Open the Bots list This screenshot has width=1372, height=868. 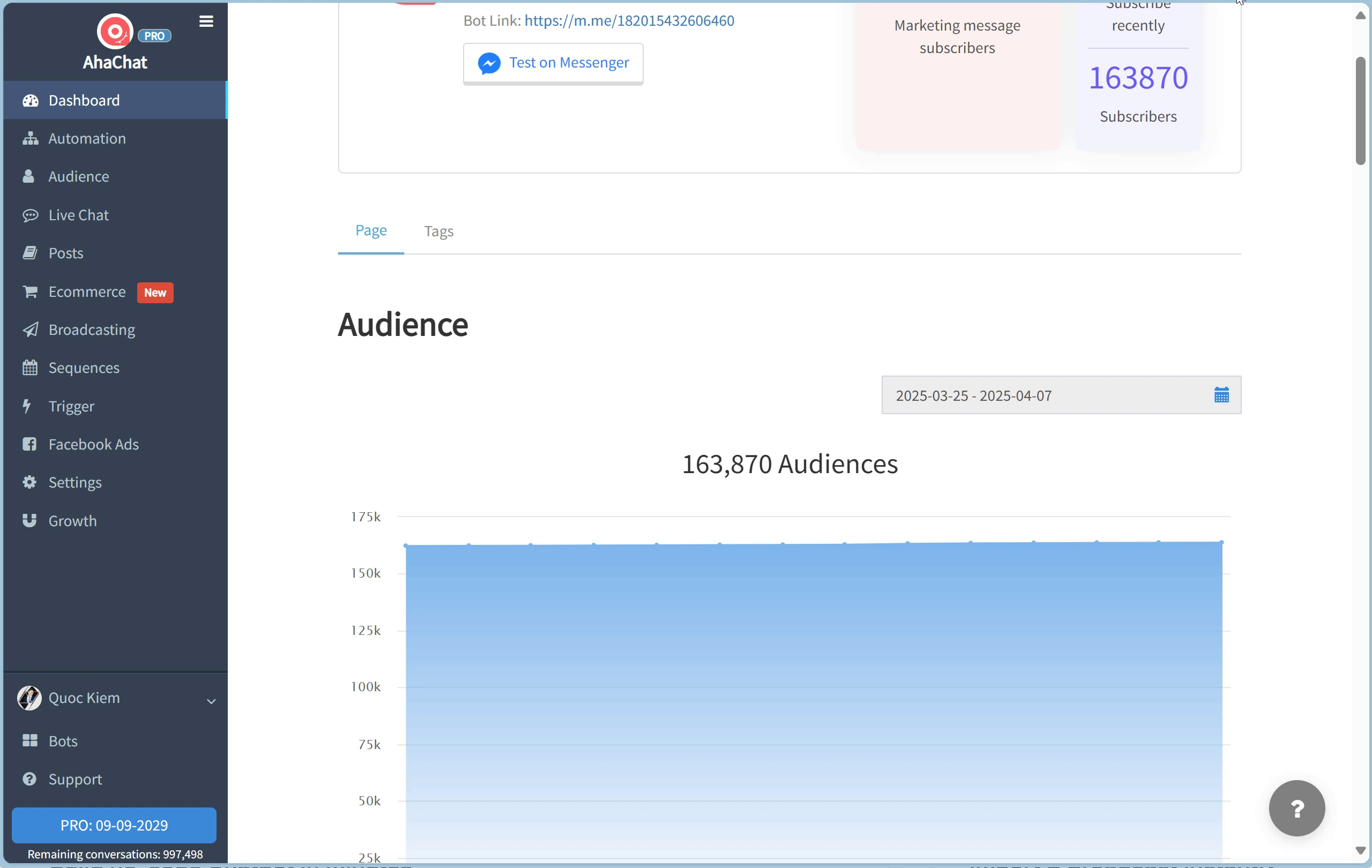(x=62, y=741)
